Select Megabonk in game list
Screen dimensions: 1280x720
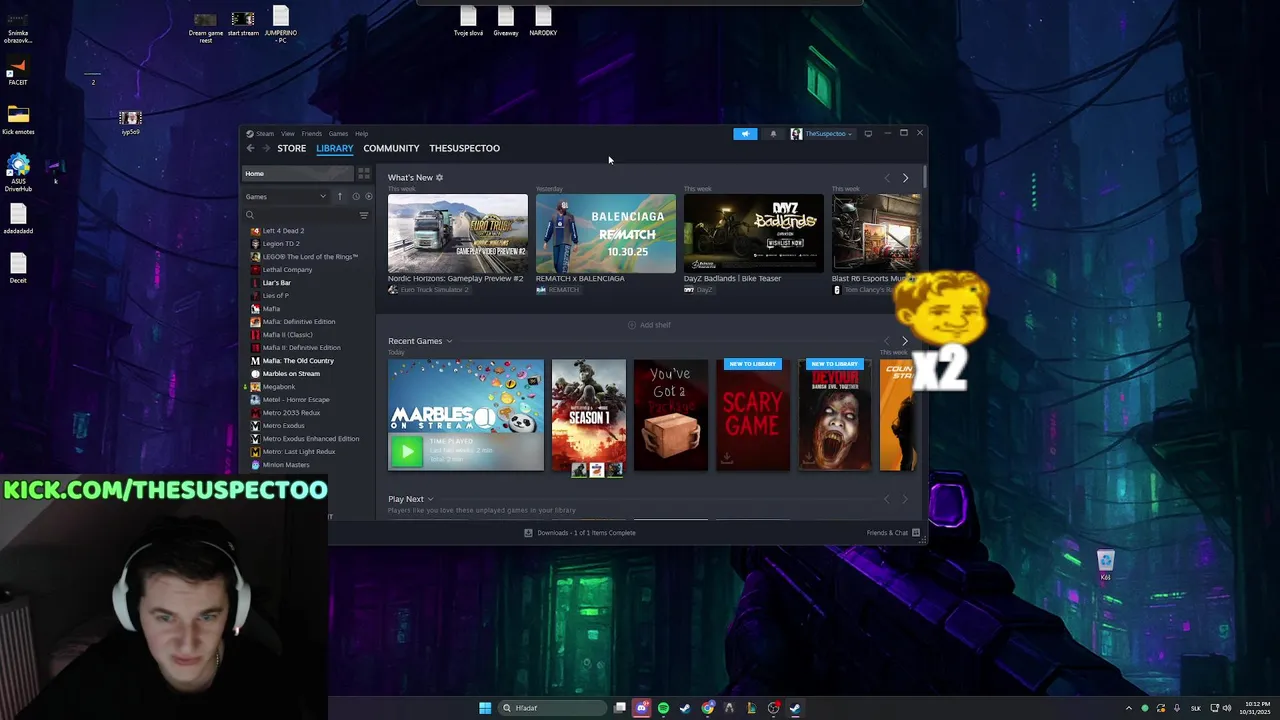(278, 387)
